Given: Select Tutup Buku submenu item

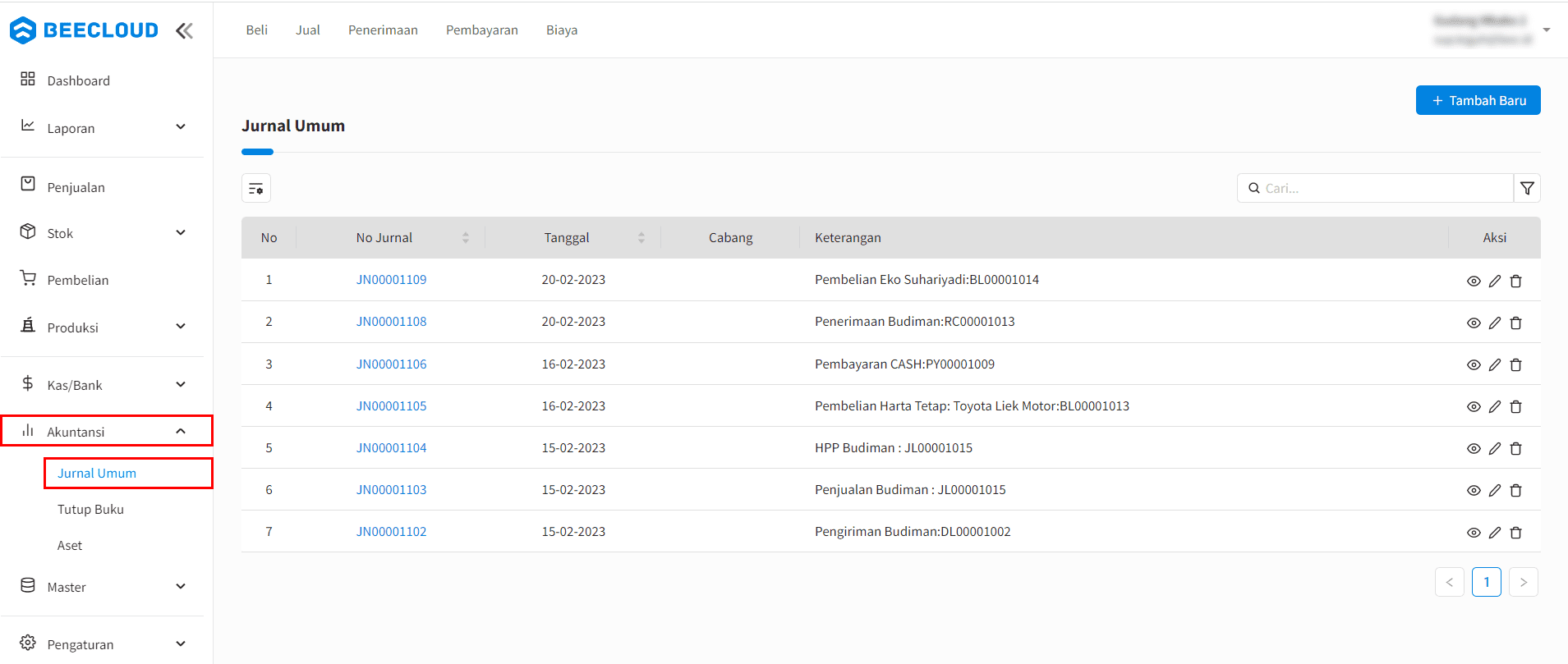Looking at the screenshot, I should click(x=90, y=509).
